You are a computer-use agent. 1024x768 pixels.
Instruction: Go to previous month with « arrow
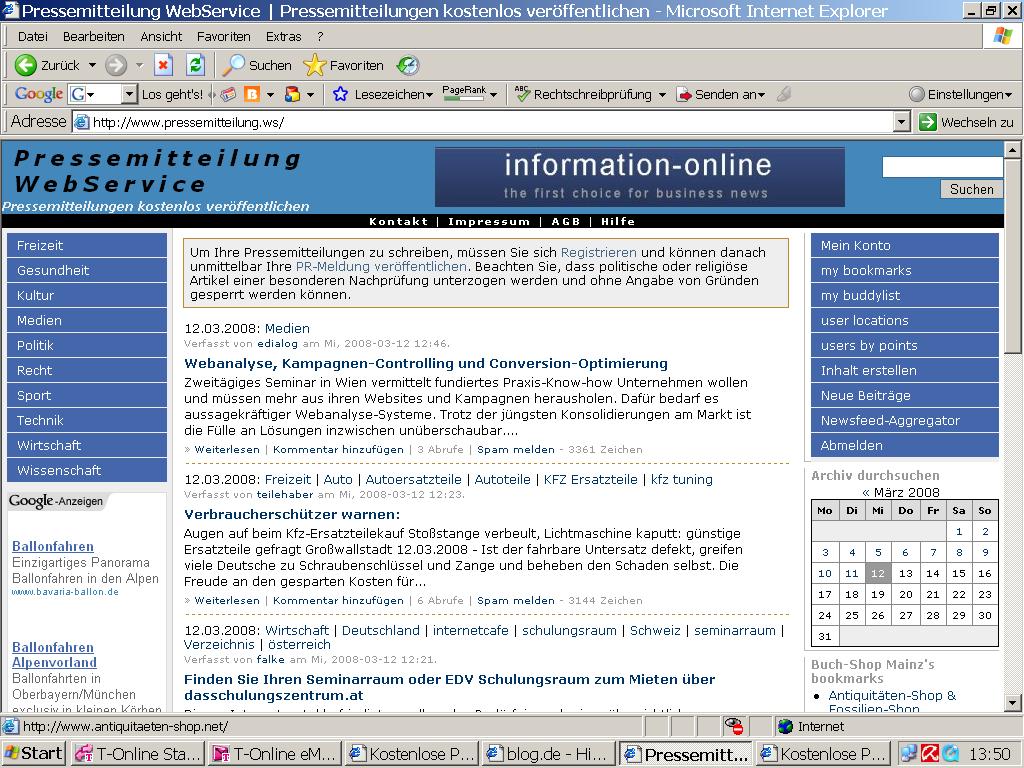pos(866,492)
